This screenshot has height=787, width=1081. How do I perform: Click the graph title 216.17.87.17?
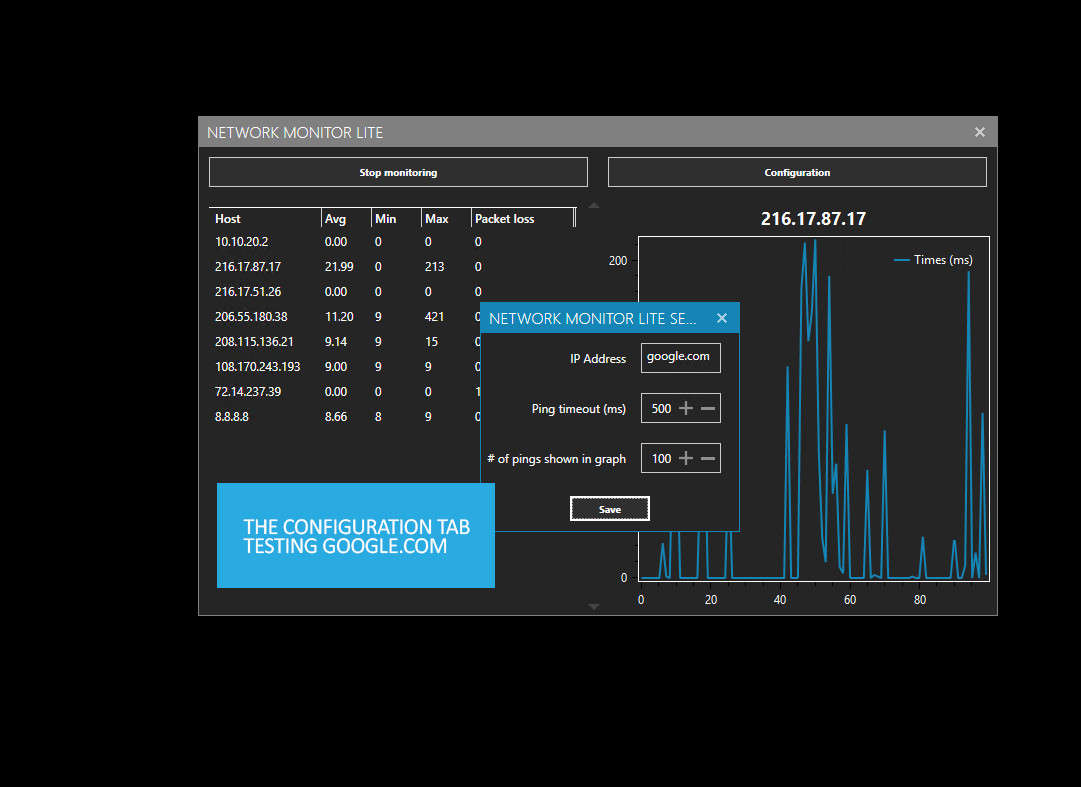click(x=813, y=218)
